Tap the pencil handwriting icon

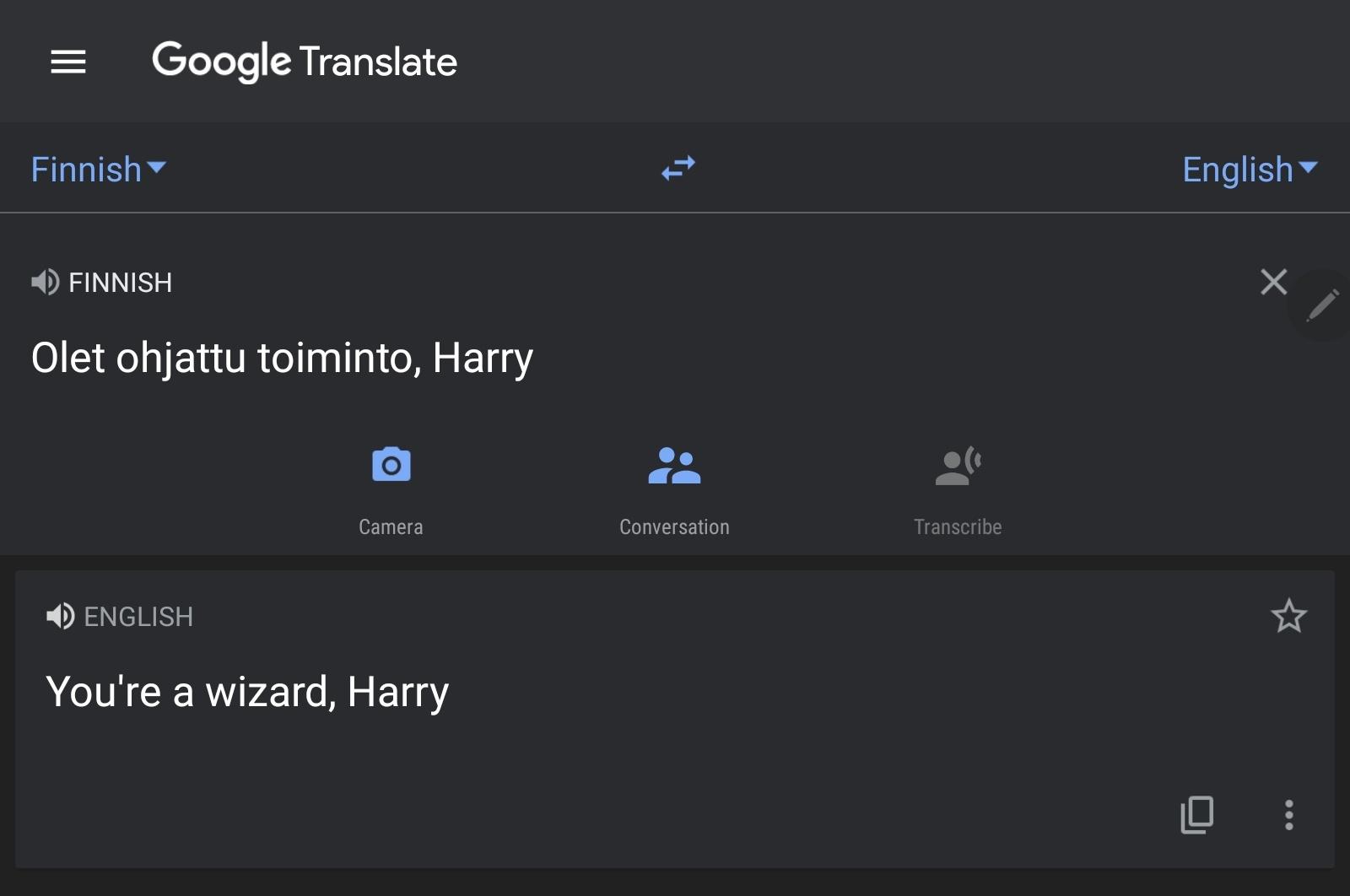pos(1322,305)
